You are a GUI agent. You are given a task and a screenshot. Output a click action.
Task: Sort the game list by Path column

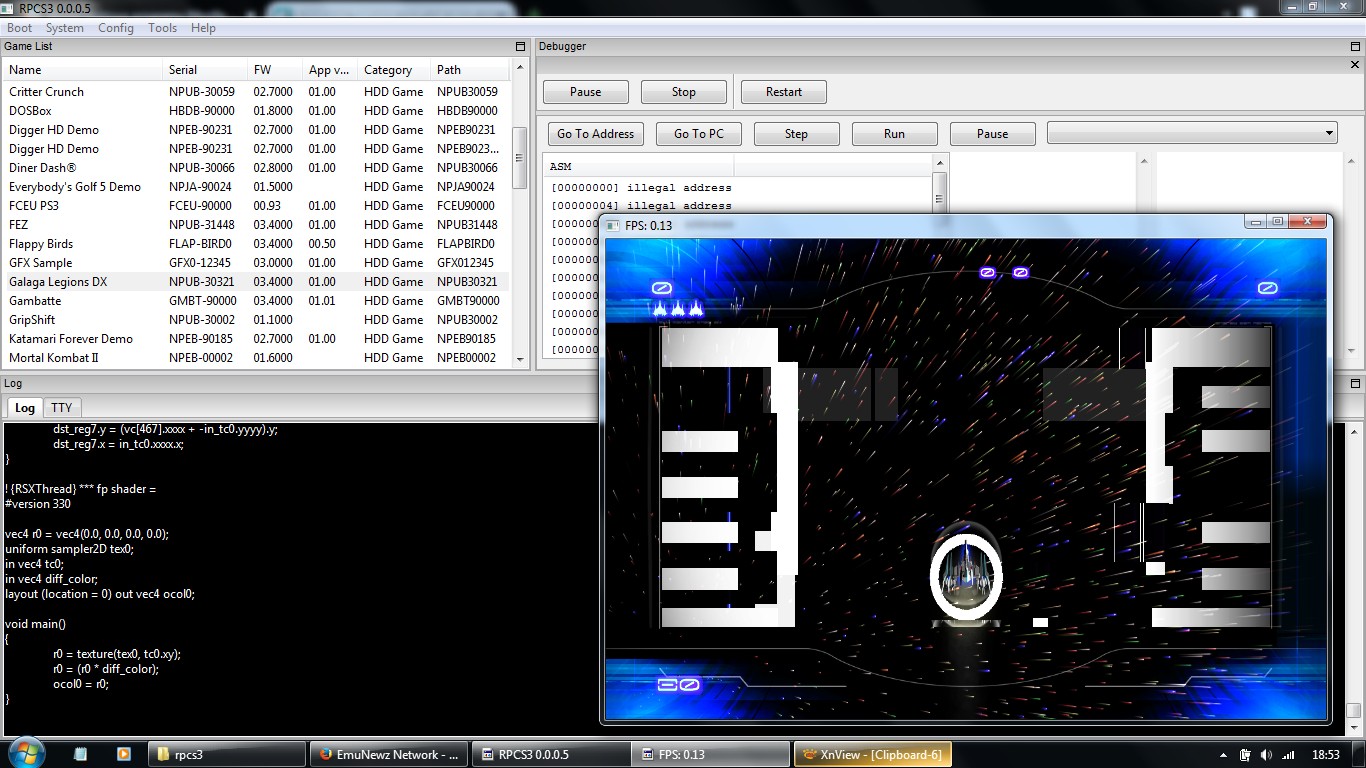pos(471,70)
